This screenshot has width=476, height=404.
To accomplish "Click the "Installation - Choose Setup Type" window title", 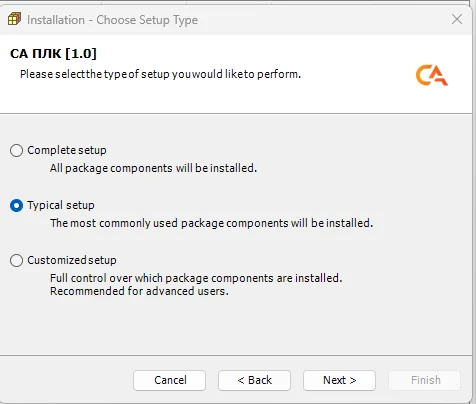I will (x=112, y=20).
